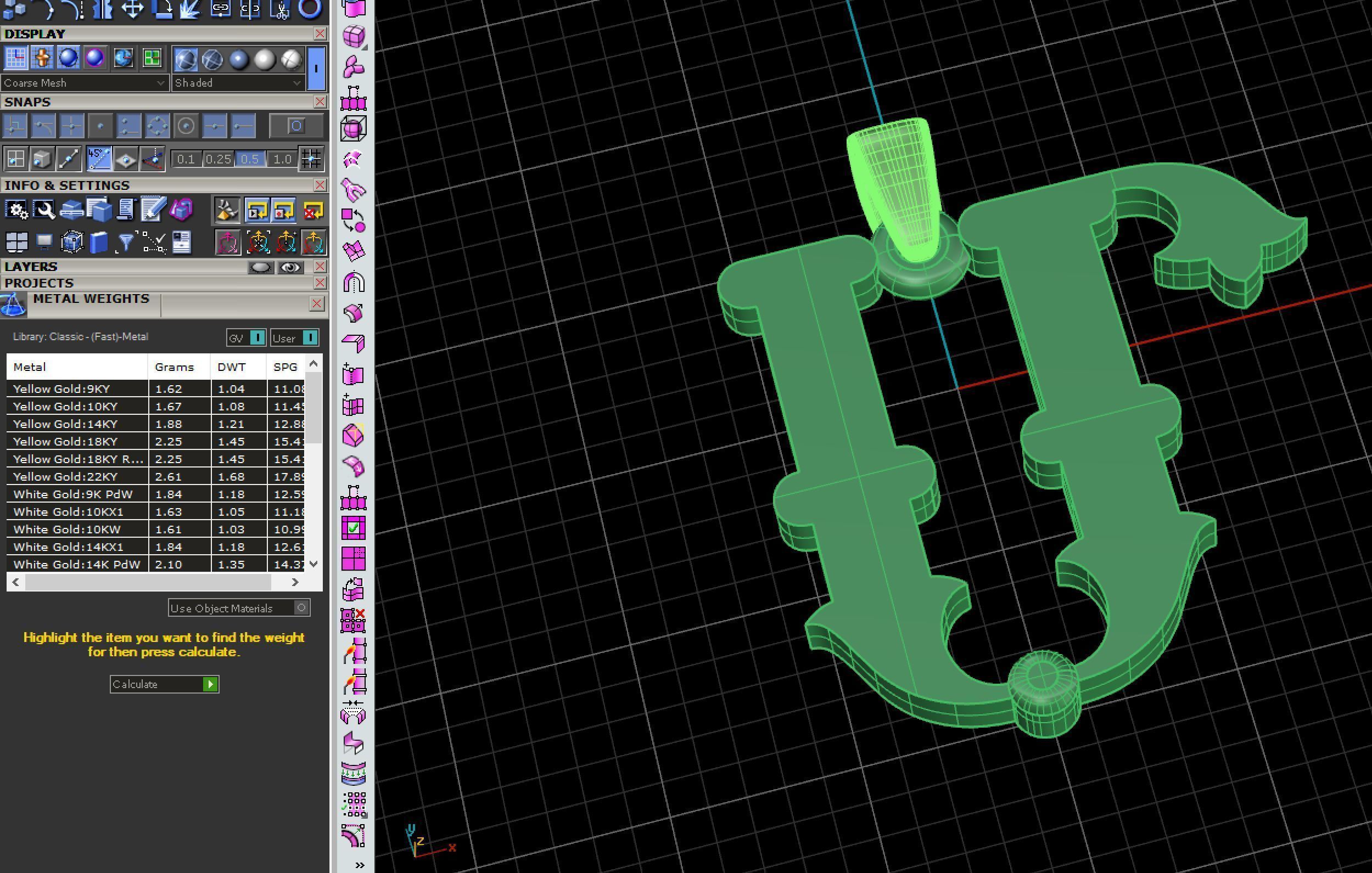
Task: Click the tall blue display toggle bar
Action: 316,69
